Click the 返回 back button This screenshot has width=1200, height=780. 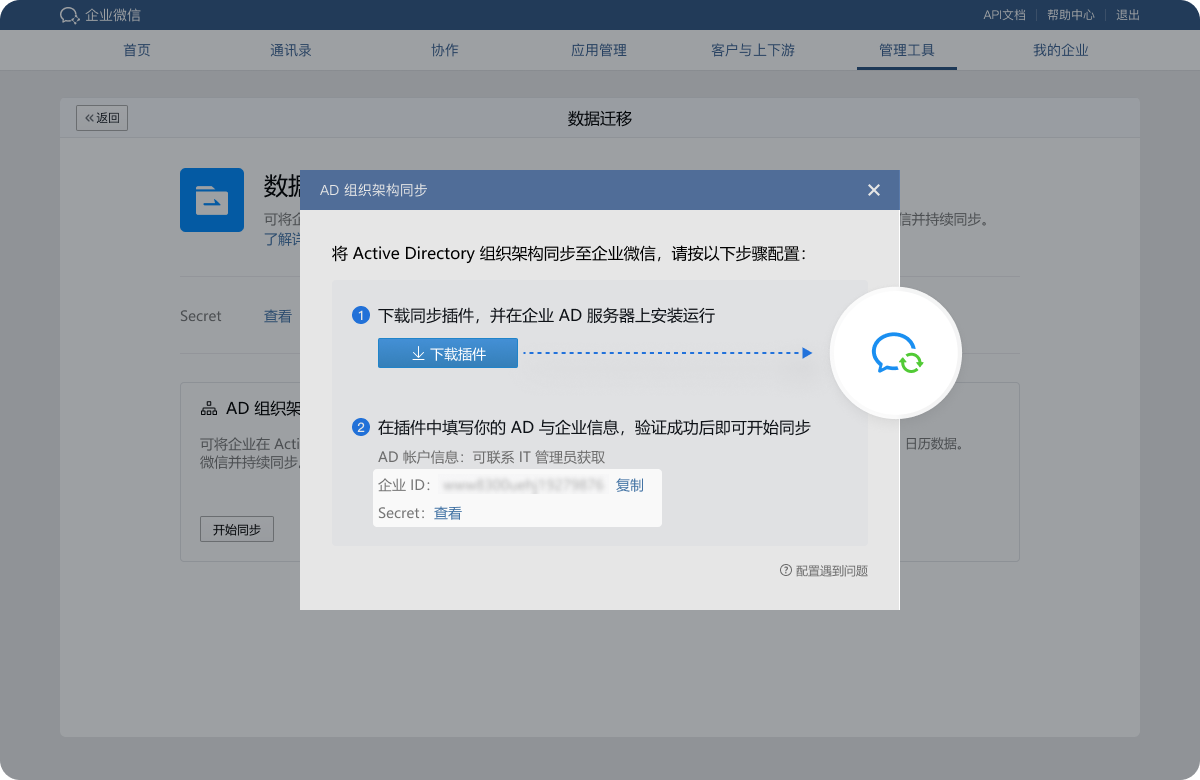tap(102, 118)
